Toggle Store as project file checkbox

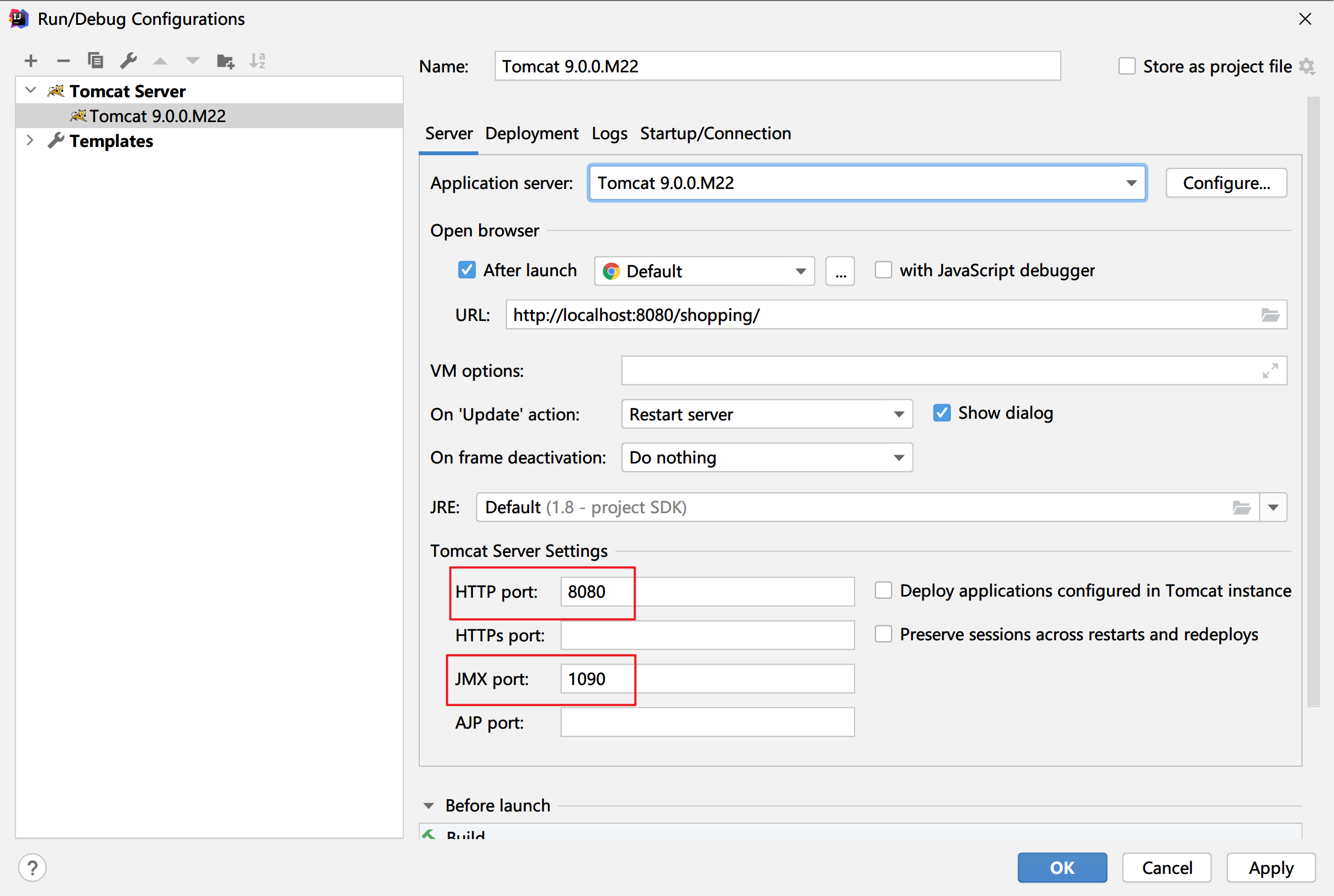pos(1127,66)
